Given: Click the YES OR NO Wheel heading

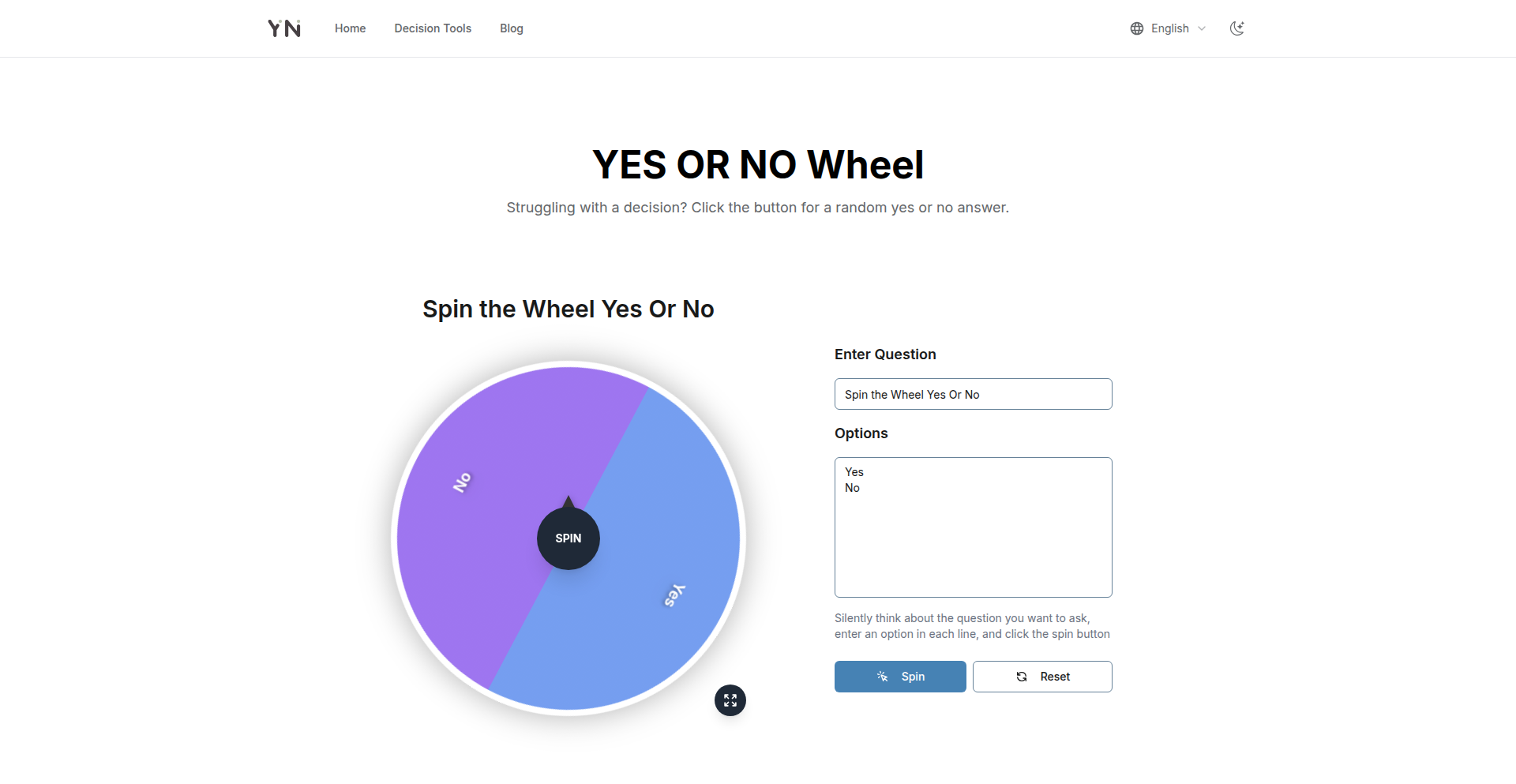Looking at the screenshot, I should point(758,165).
